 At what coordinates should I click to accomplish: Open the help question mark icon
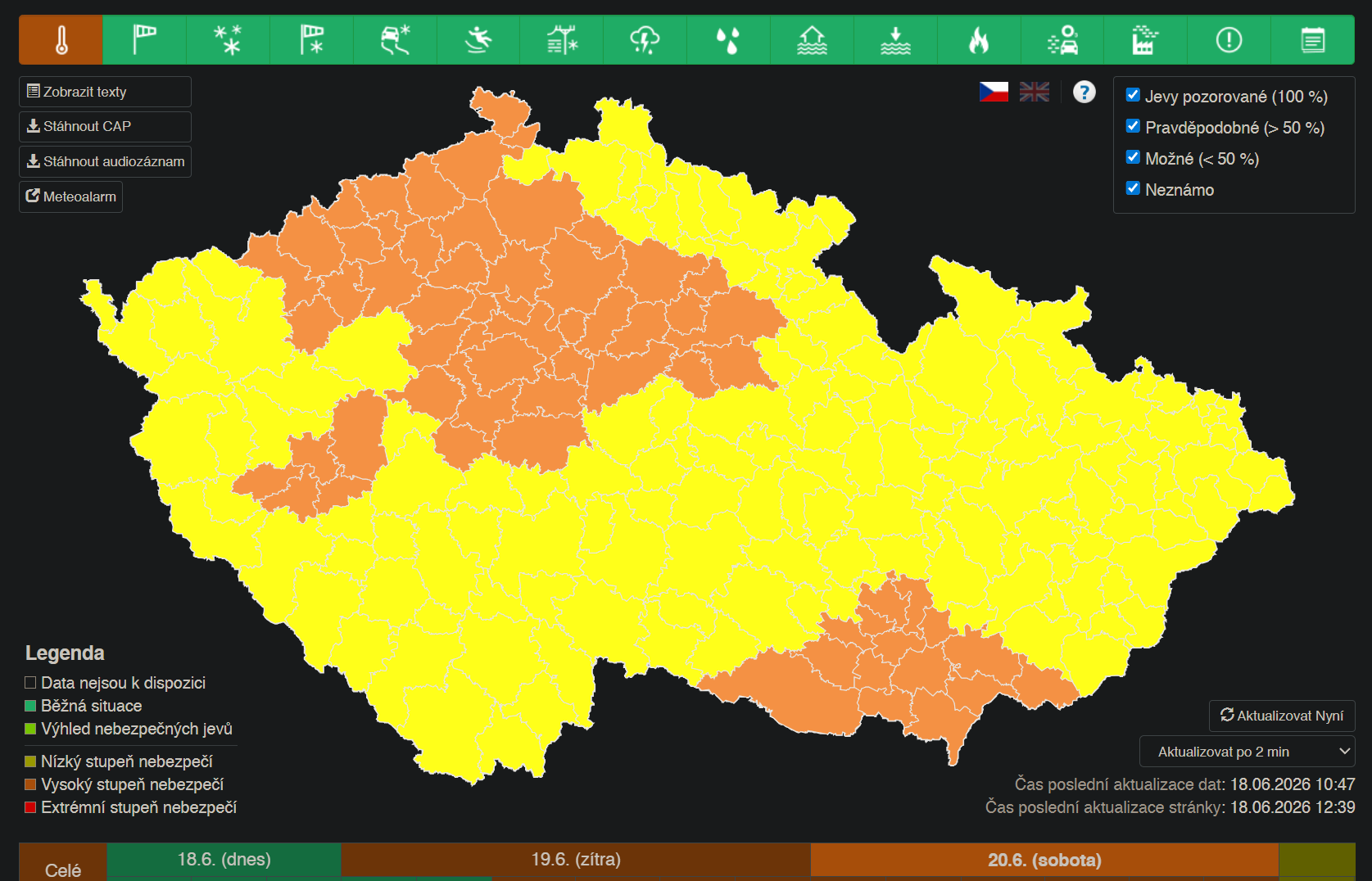[1084, 92]
